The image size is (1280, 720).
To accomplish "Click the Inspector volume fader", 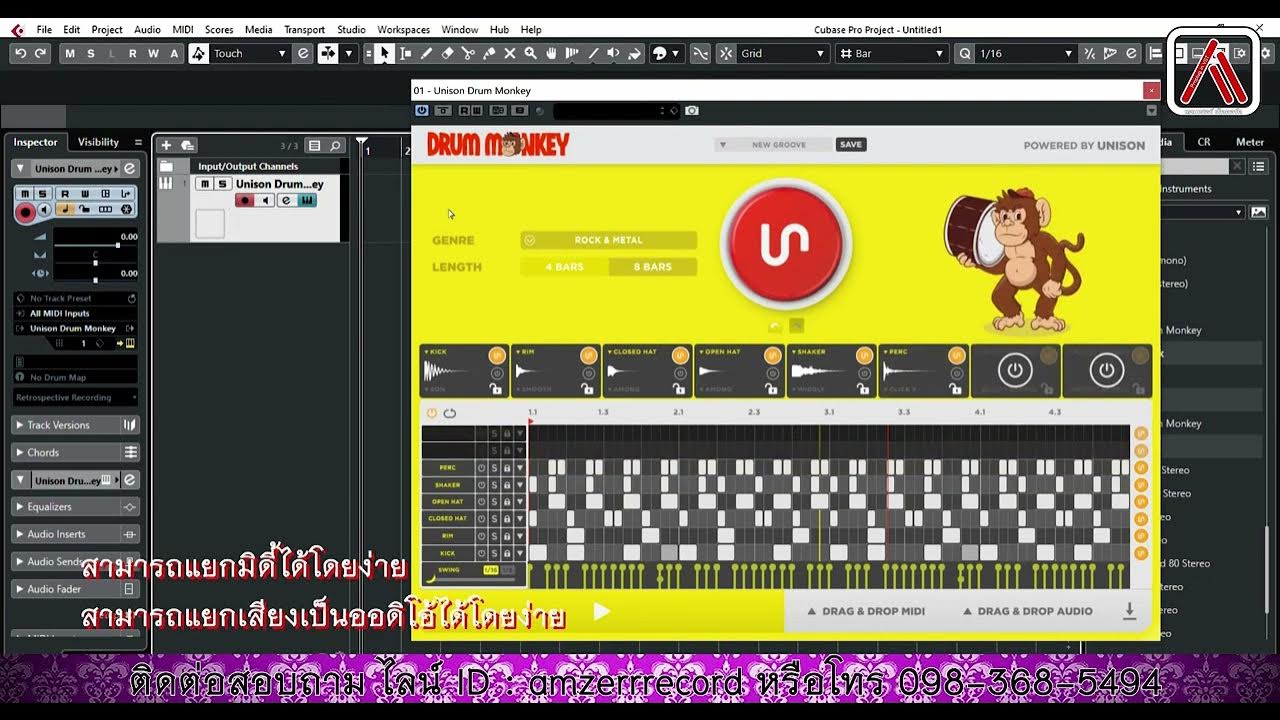I will (95, 245).
